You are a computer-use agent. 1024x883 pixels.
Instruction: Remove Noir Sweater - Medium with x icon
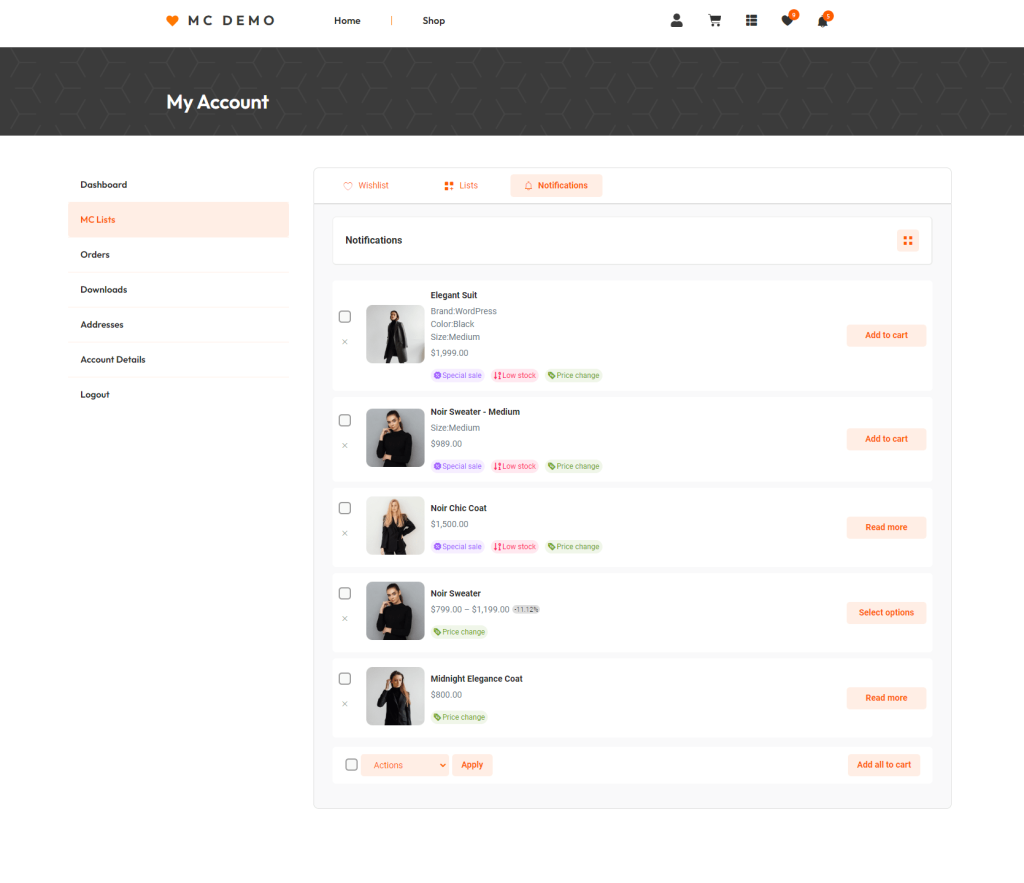tap(345, 445)
